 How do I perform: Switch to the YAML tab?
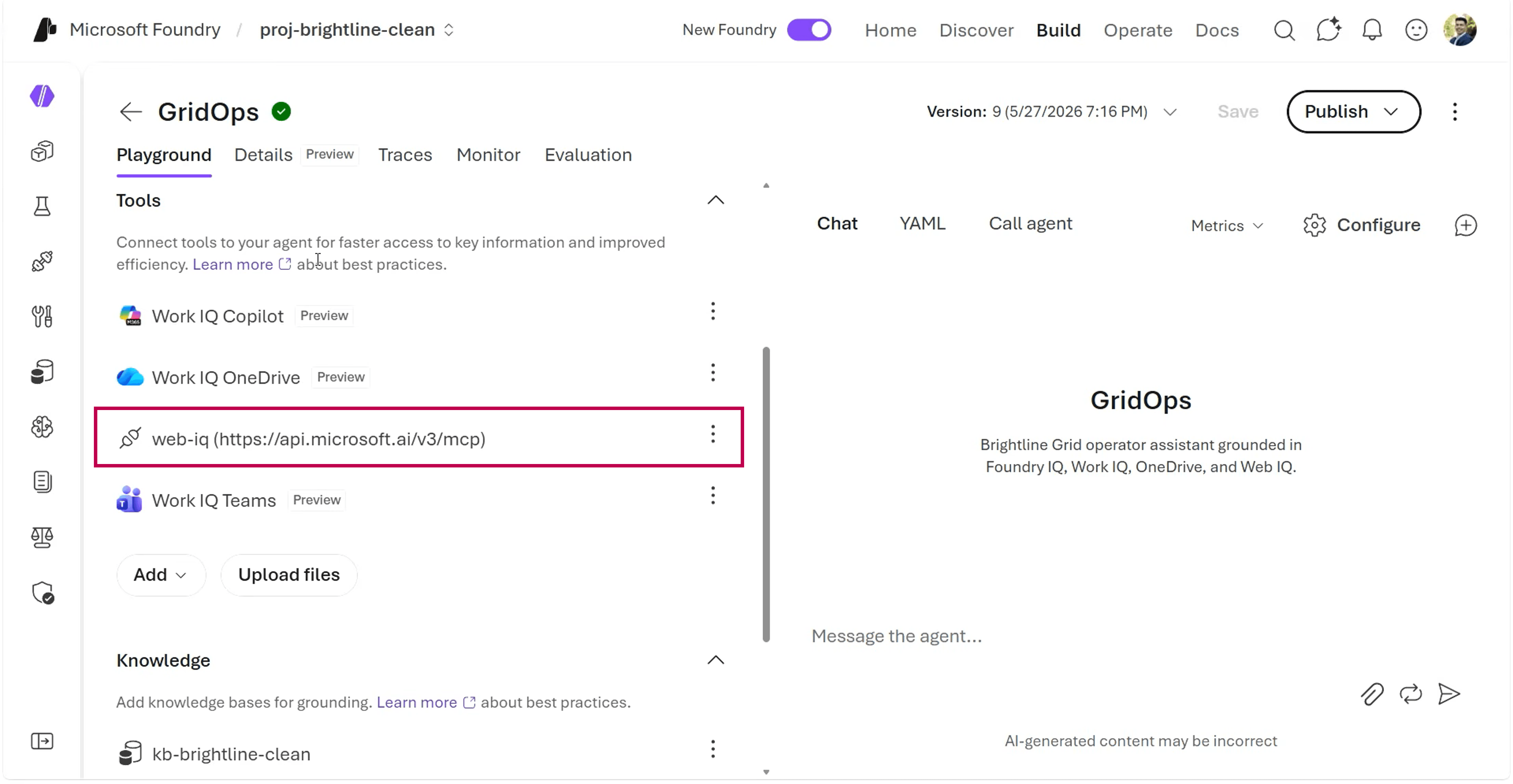pyautogui.click(x=922, y=224)
